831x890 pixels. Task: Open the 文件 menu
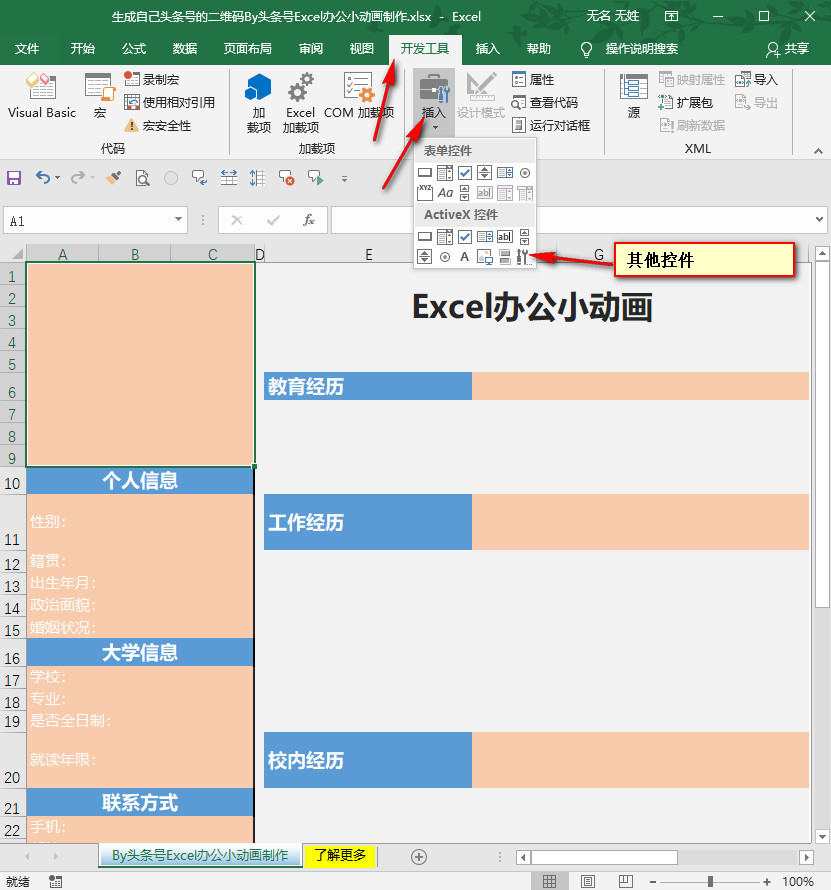tap(27, 47)
